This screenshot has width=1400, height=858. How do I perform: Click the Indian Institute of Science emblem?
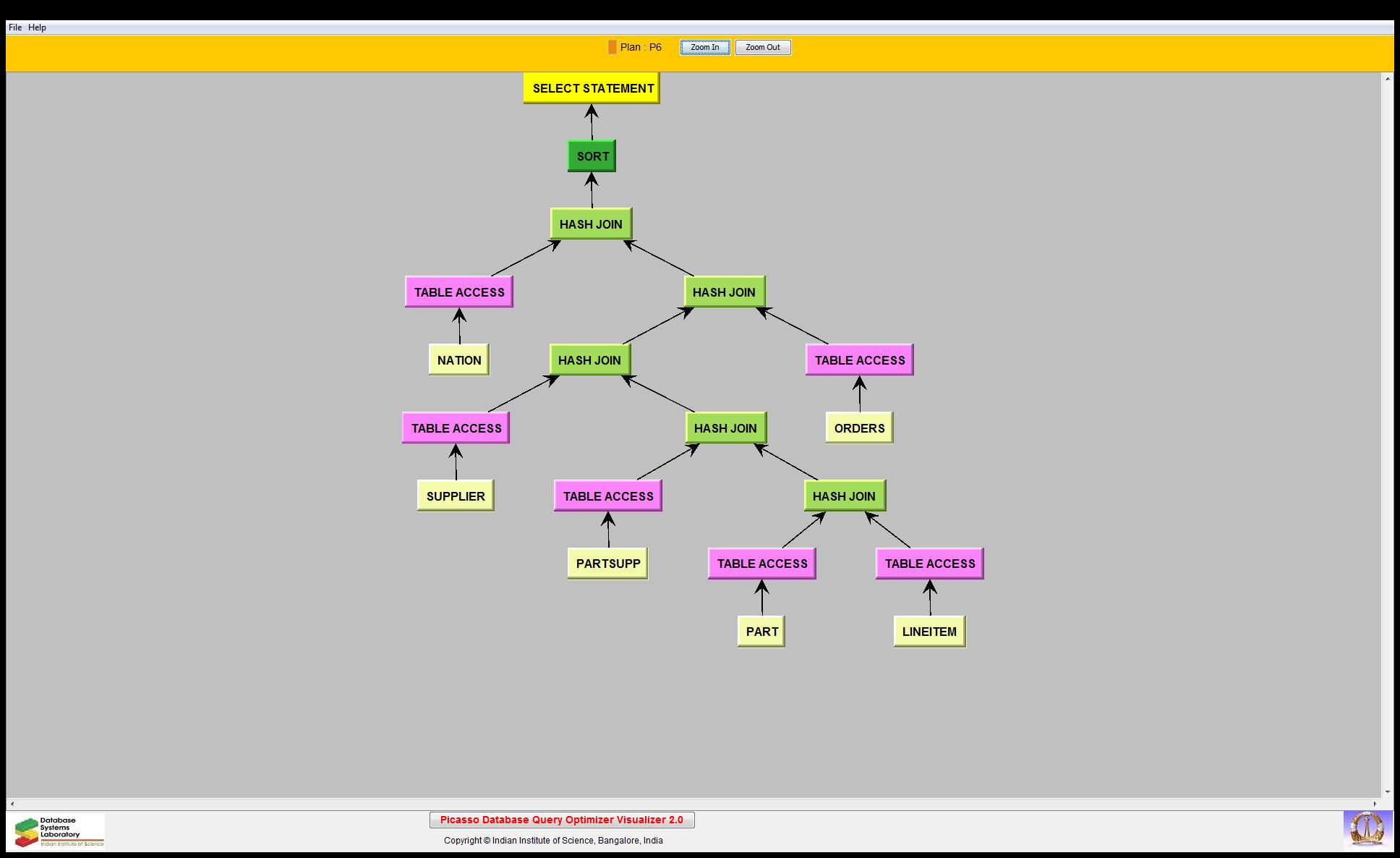click(x=1367, y=829)
